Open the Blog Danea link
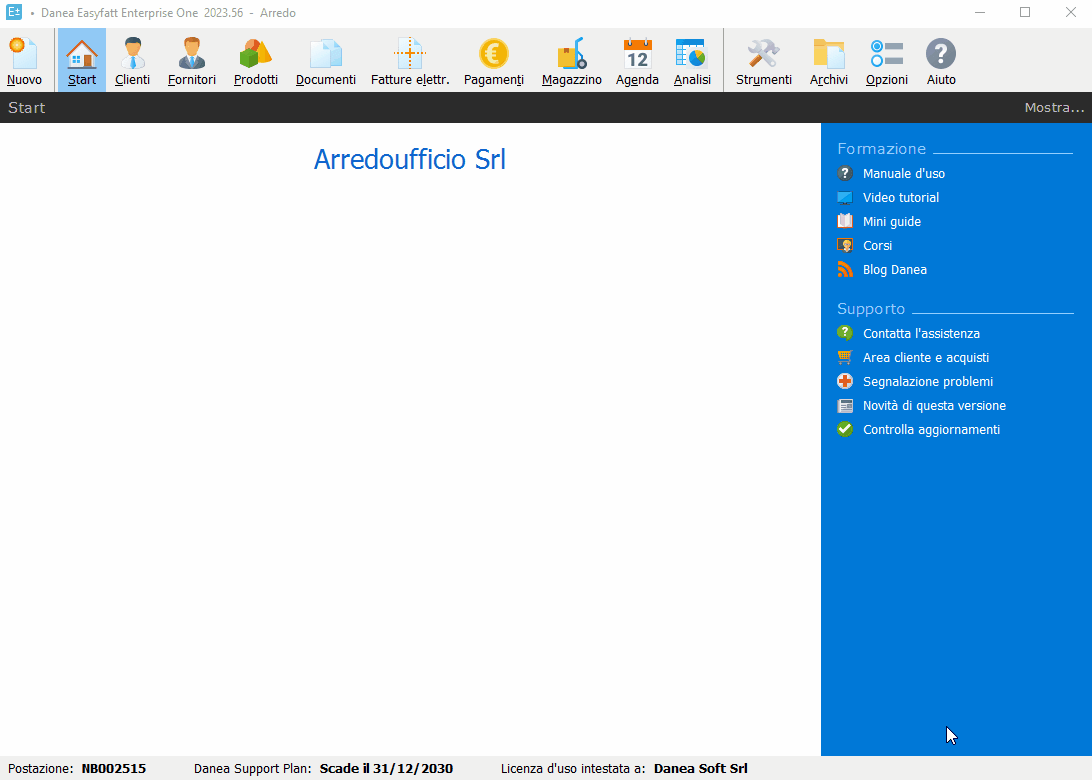The height and width of the screenshot is (780, 1092). 894,270
